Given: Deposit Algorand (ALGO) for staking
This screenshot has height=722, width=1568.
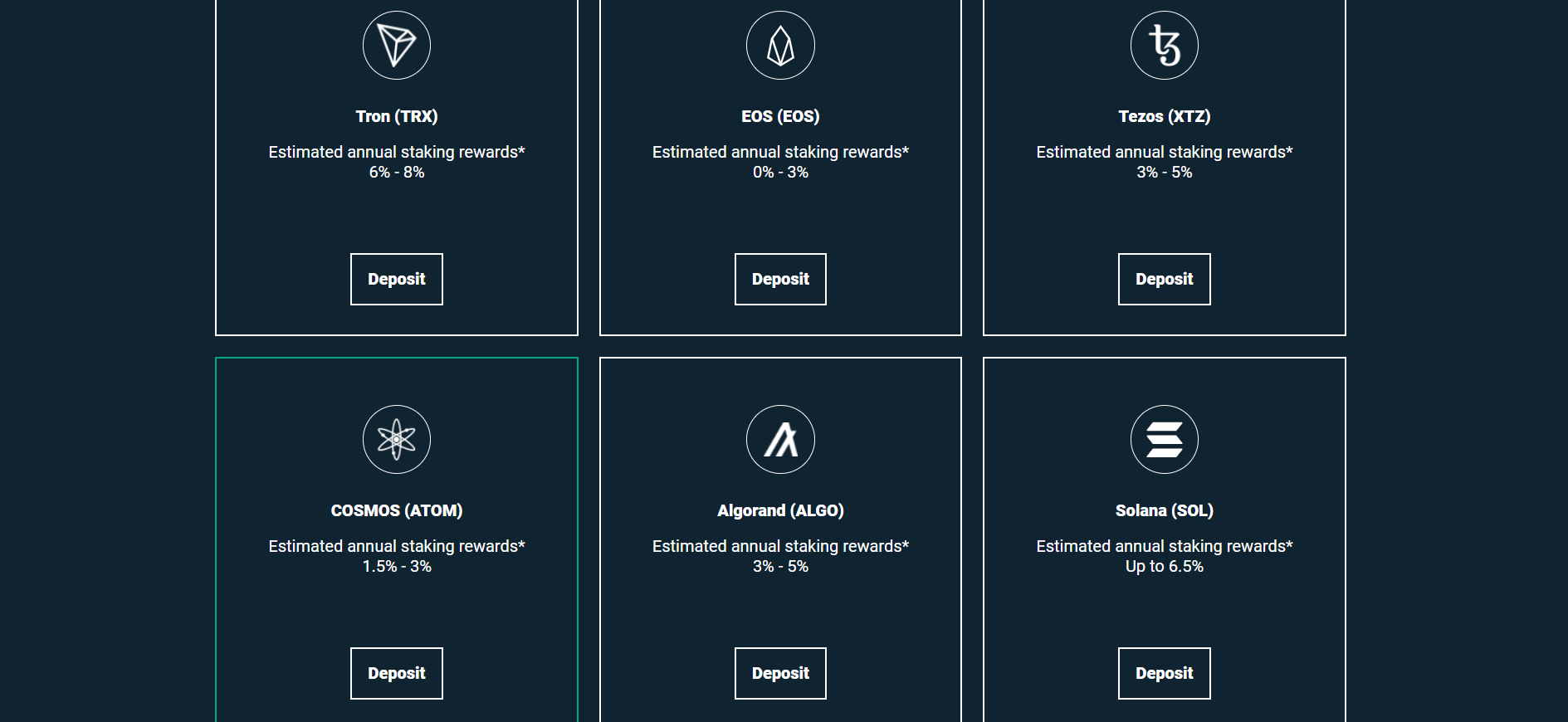Looking at the screenshot, I should pos(780,673).
